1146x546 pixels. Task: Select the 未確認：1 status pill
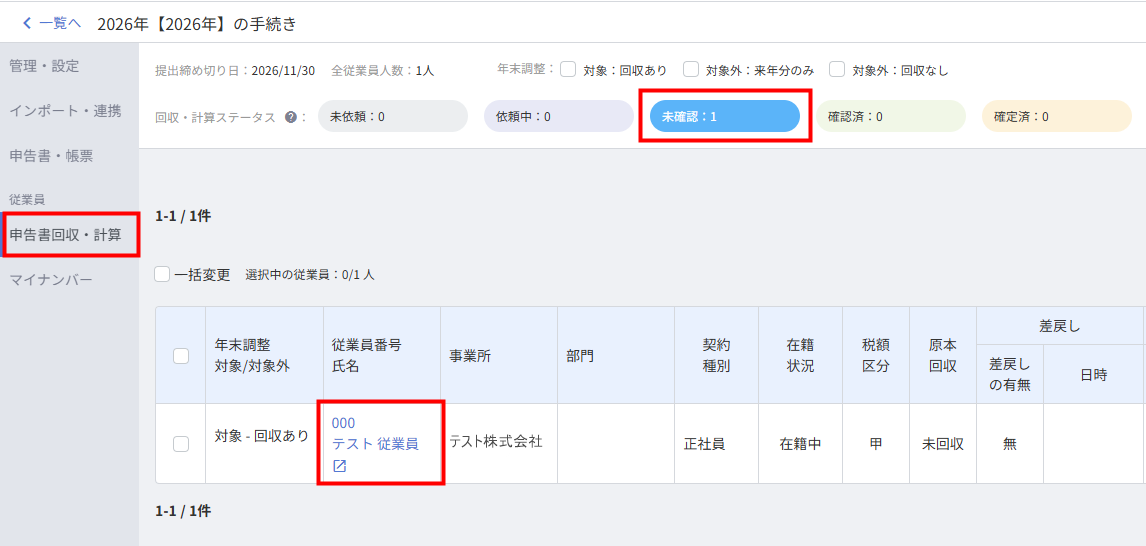[x=724, y=116]
